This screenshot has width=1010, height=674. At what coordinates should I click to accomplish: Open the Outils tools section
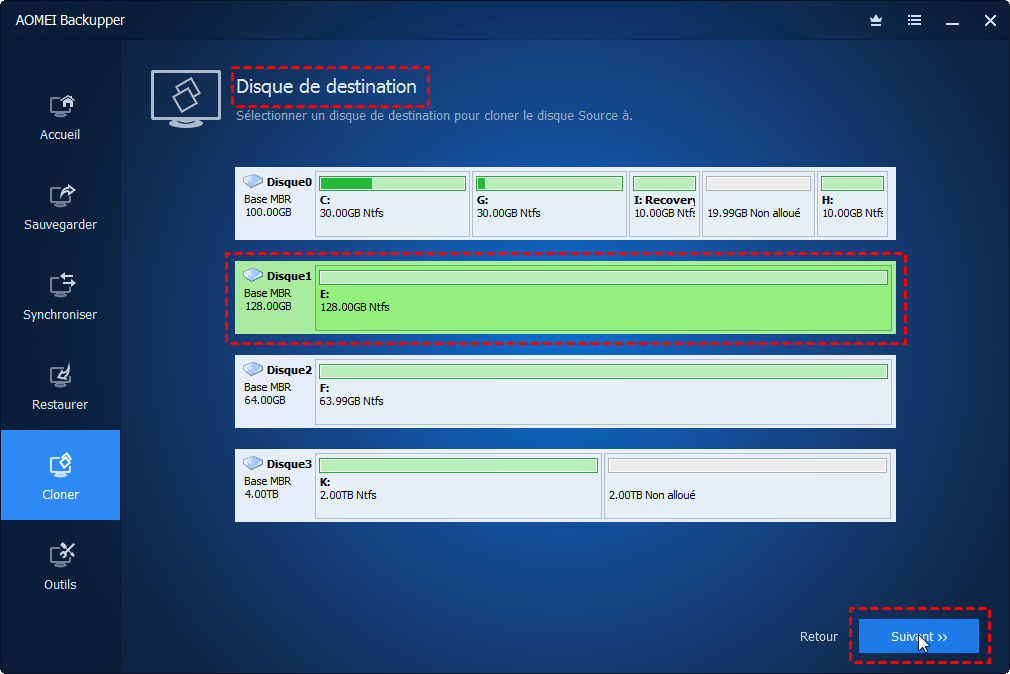tap(60, 567)
